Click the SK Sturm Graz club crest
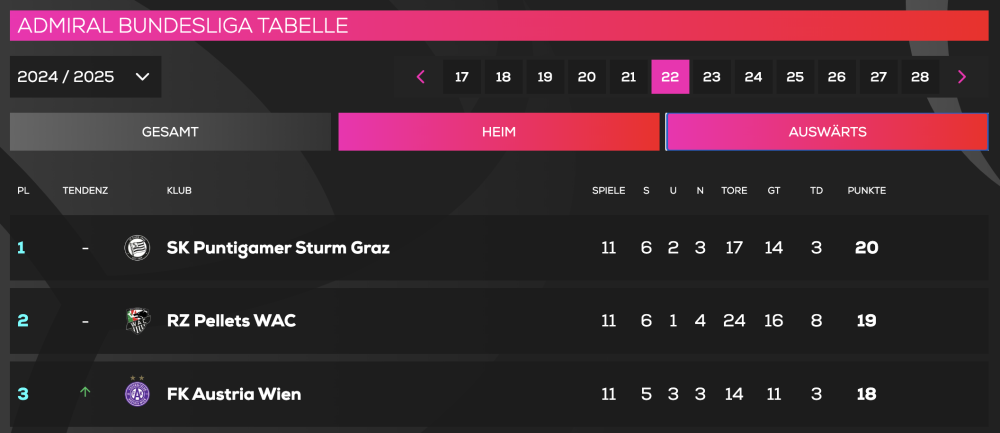Viewport: 1000px width, 433px height. tap(136, 248)
